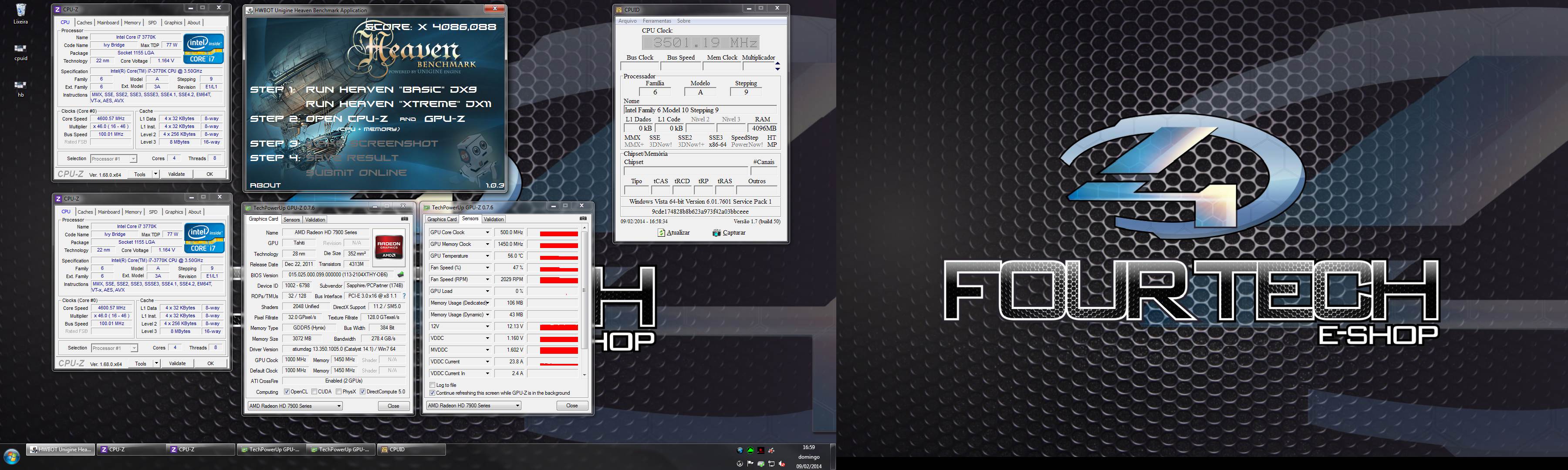Open the Ferramentas menu in CPUID
1568x470 pixels.
click(657, 21)
